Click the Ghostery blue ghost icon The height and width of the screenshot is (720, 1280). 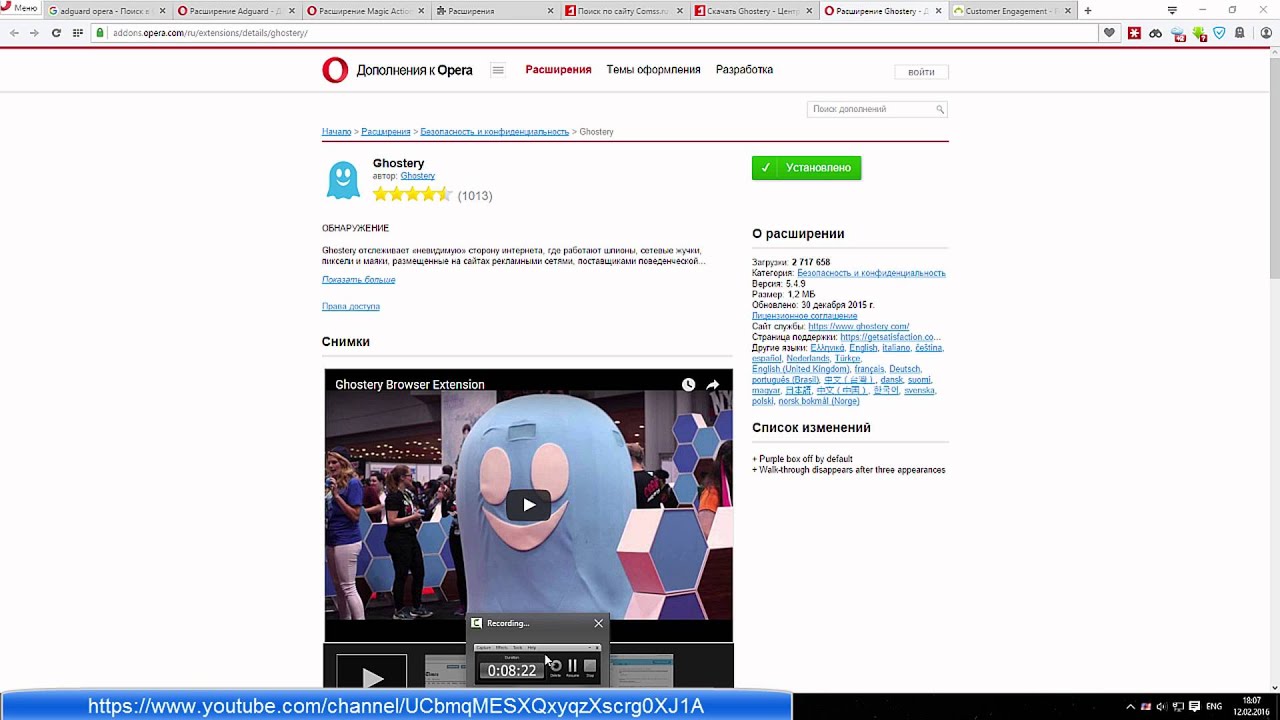coord(343,180)
